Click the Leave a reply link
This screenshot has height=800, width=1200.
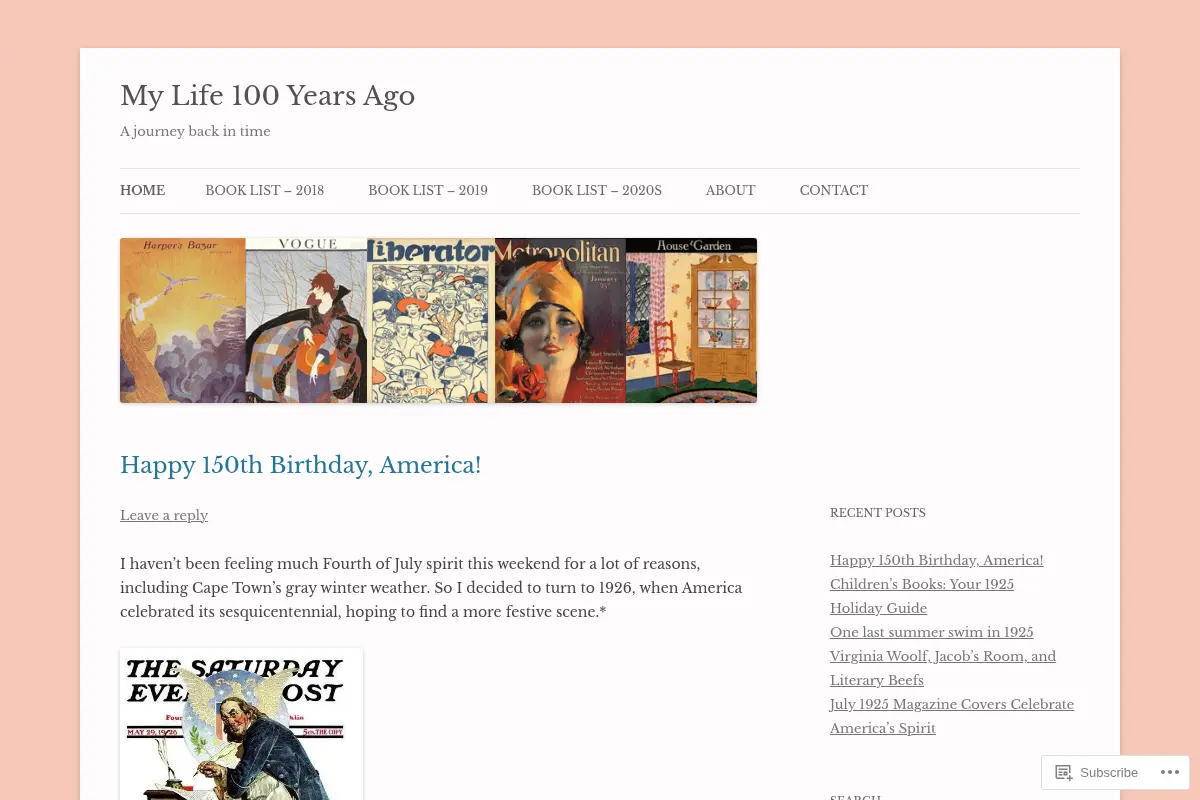pyautogui.click(x=164, y=515)
